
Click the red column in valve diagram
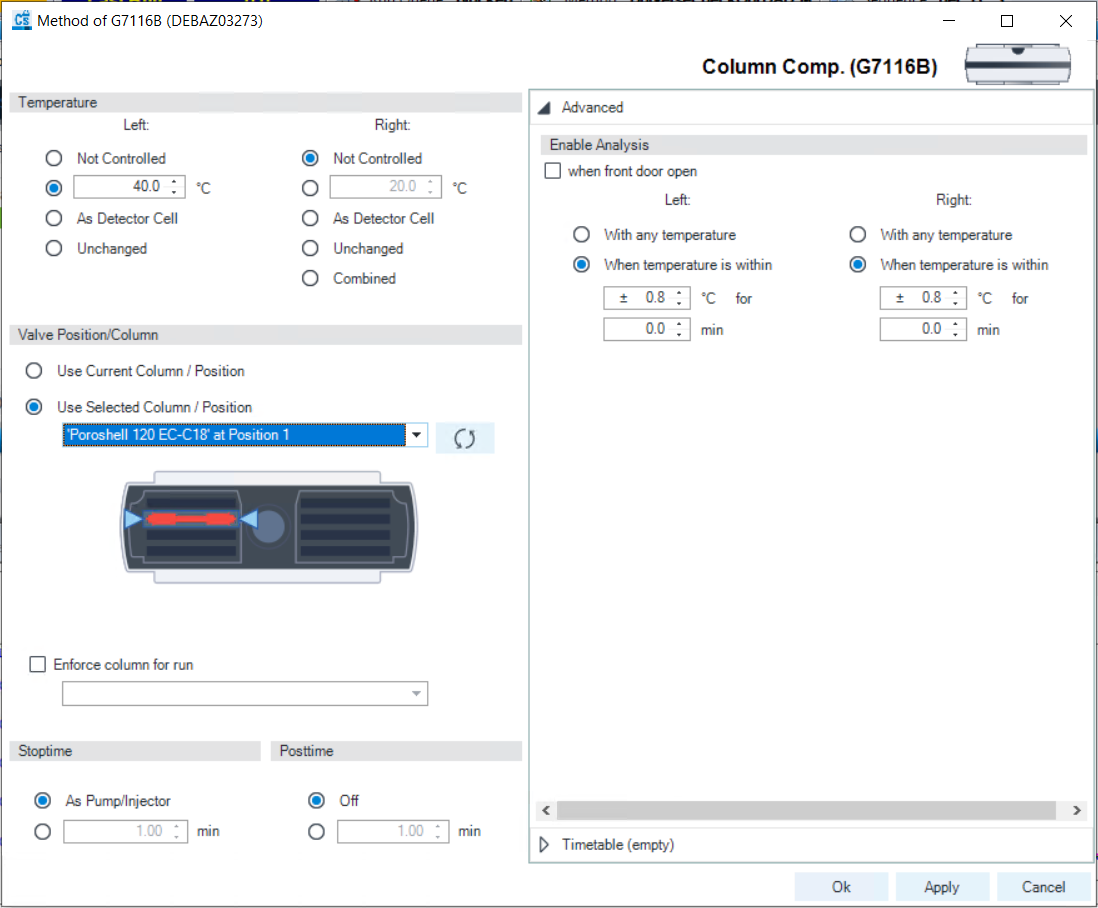190,519
